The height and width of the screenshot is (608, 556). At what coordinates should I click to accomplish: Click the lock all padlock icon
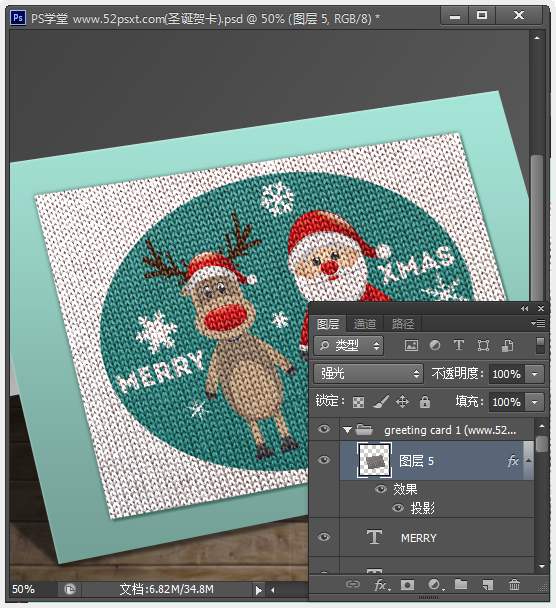pyautogui.click(x=425, y=402)
